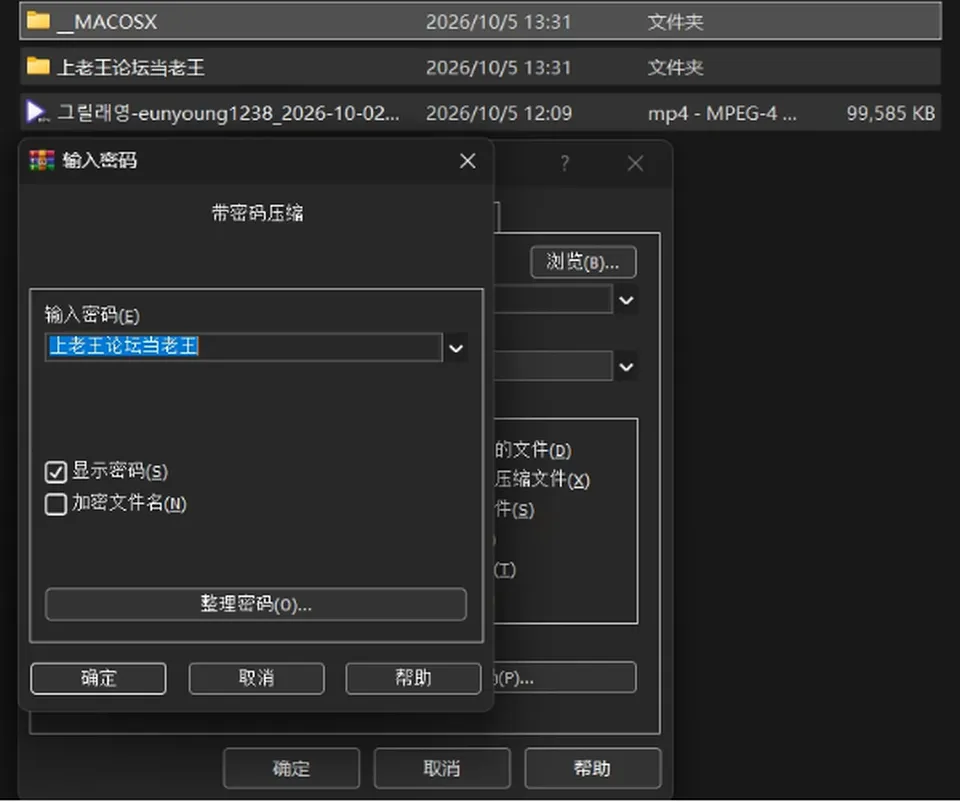Open the second dropdown in background dialog
The height and width of the screenshot is (802, 960).
(x=626, y=367)
